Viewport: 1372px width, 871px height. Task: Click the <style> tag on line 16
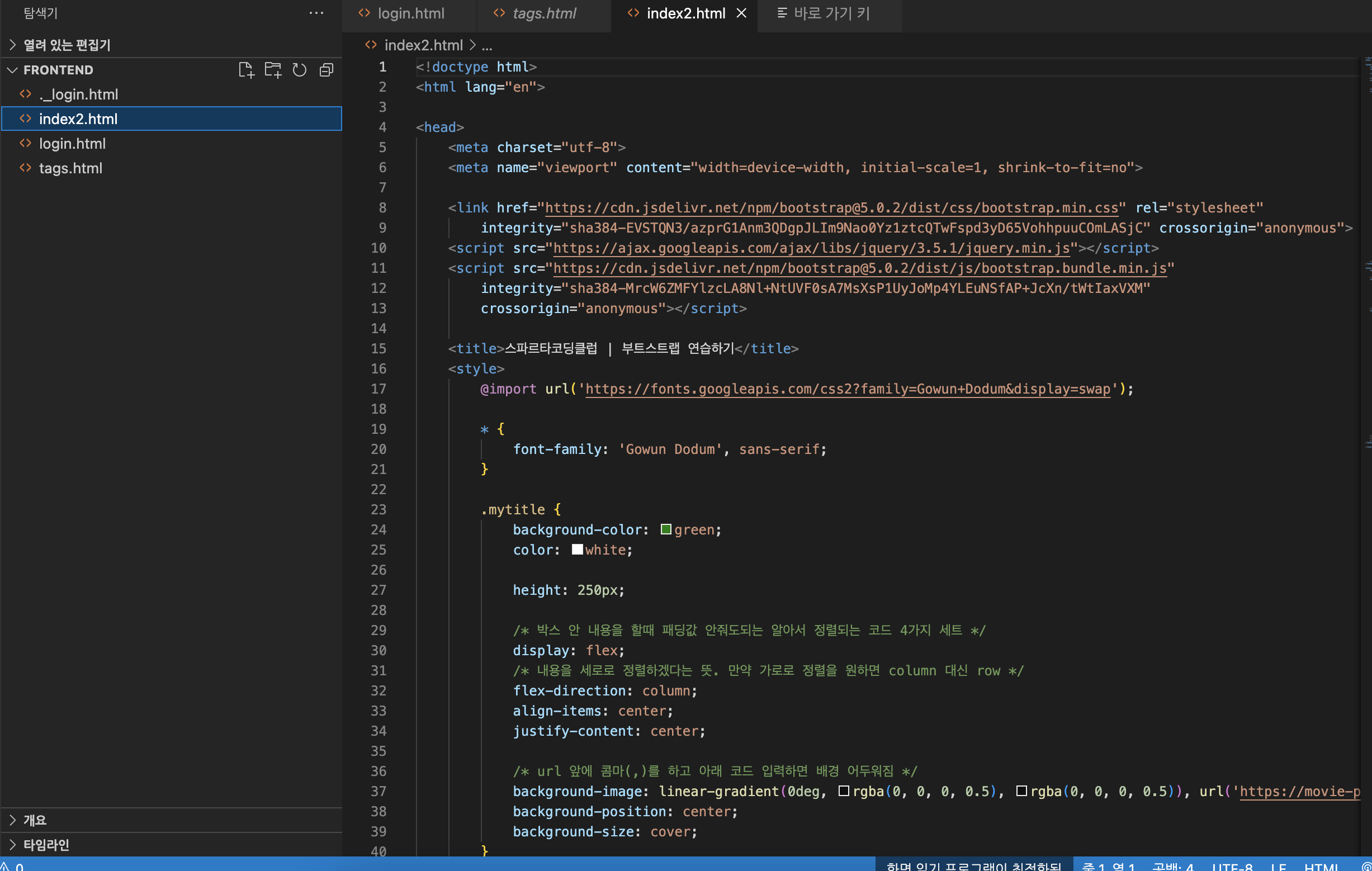pos(476,369)
